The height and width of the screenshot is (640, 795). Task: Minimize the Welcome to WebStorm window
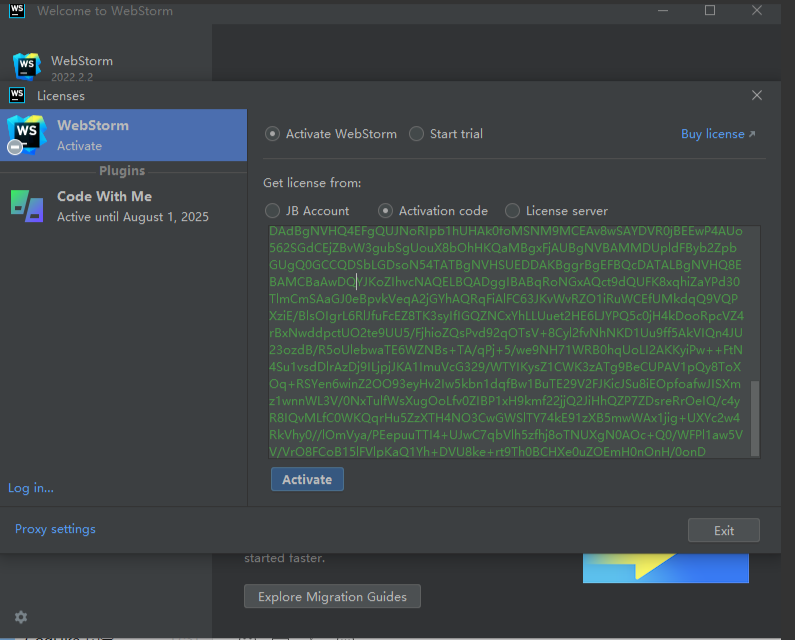click(x=663, y=11)
